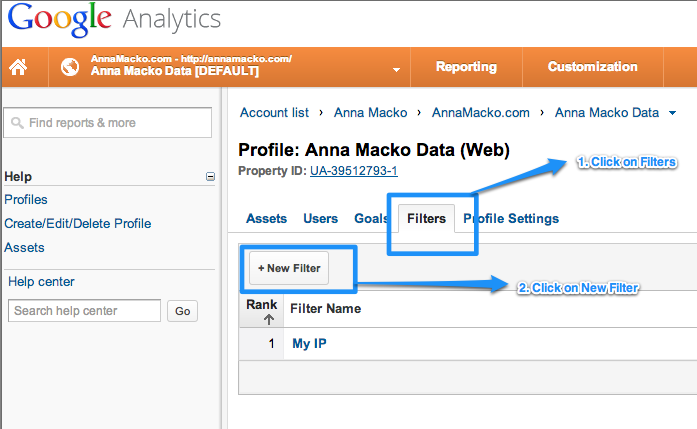697x429 pixels.
Task: Click the UA-39512793-1 property ID link
Action: click(x=354, y=171)
